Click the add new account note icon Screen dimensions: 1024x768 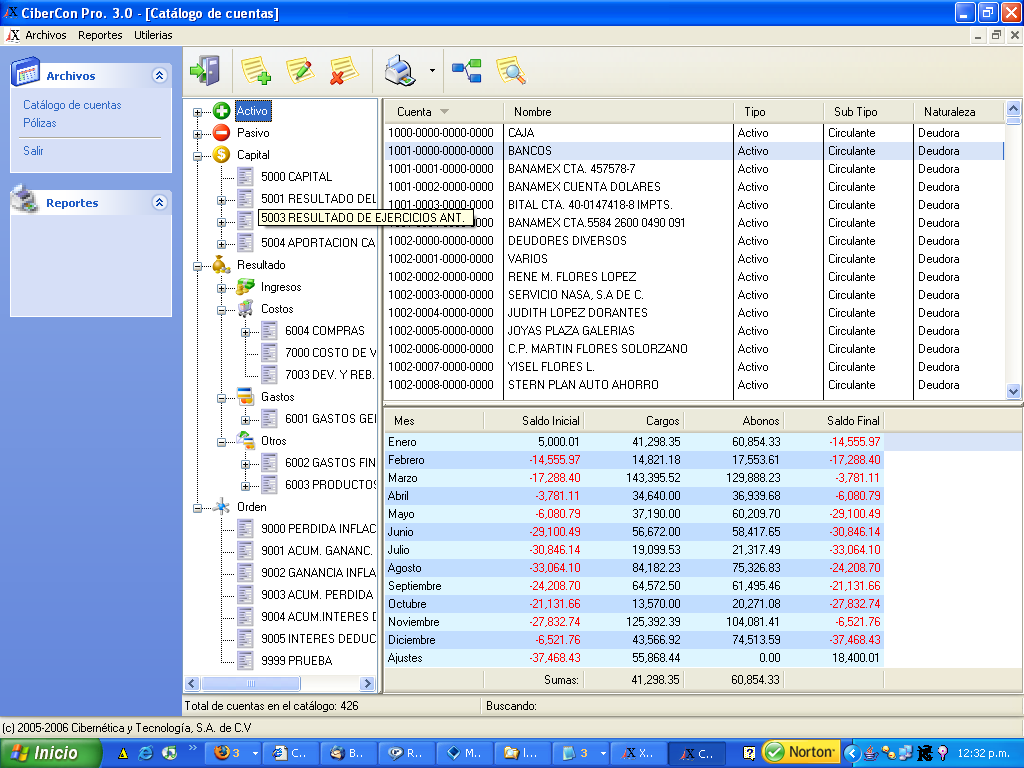tap(255, 71)
